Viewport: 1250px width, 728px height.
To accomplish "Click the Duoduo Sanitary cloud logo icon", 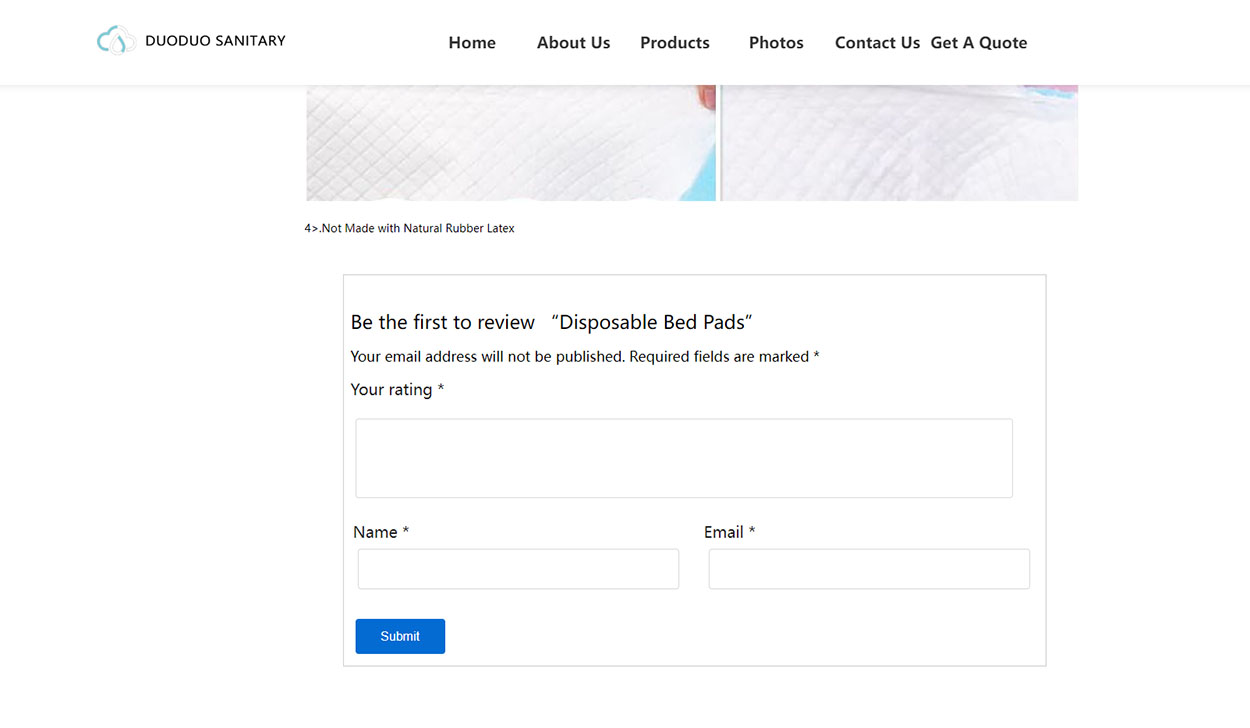I will click(x=116, y=40).
